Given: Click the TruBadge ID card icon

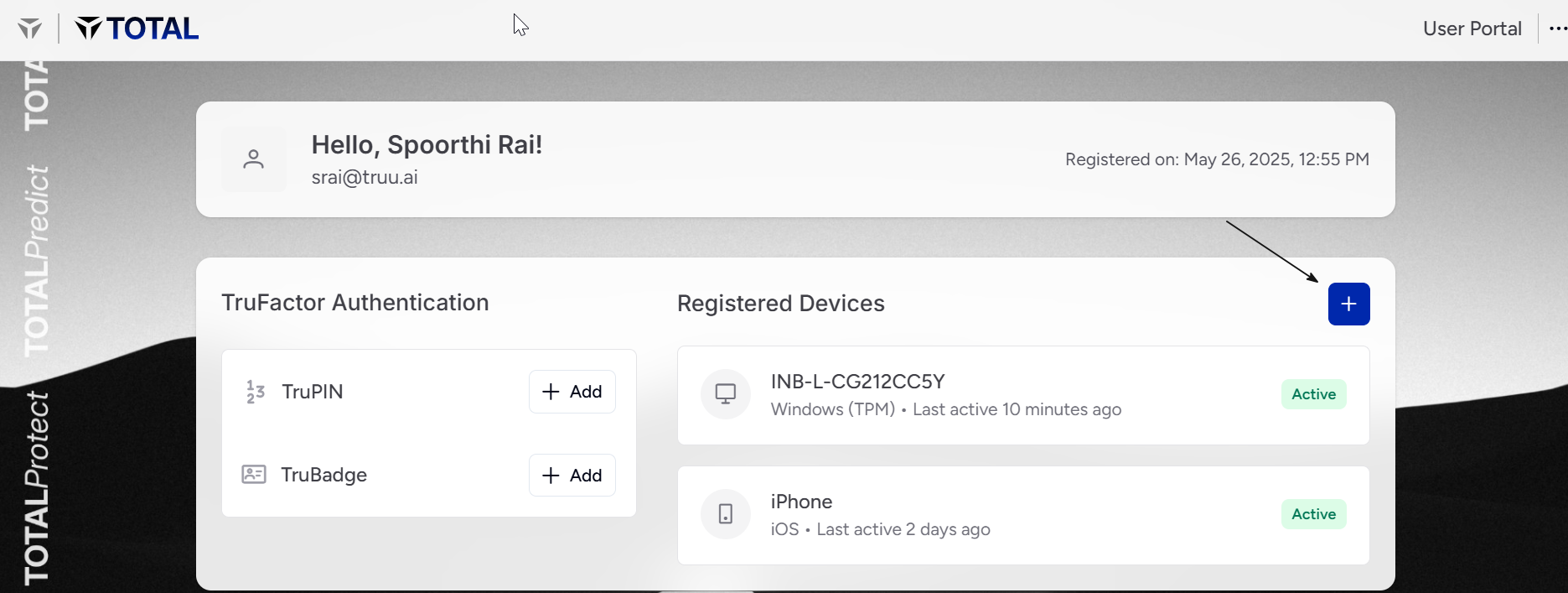Looking at the screenshot, I should [x=254, y=475].
